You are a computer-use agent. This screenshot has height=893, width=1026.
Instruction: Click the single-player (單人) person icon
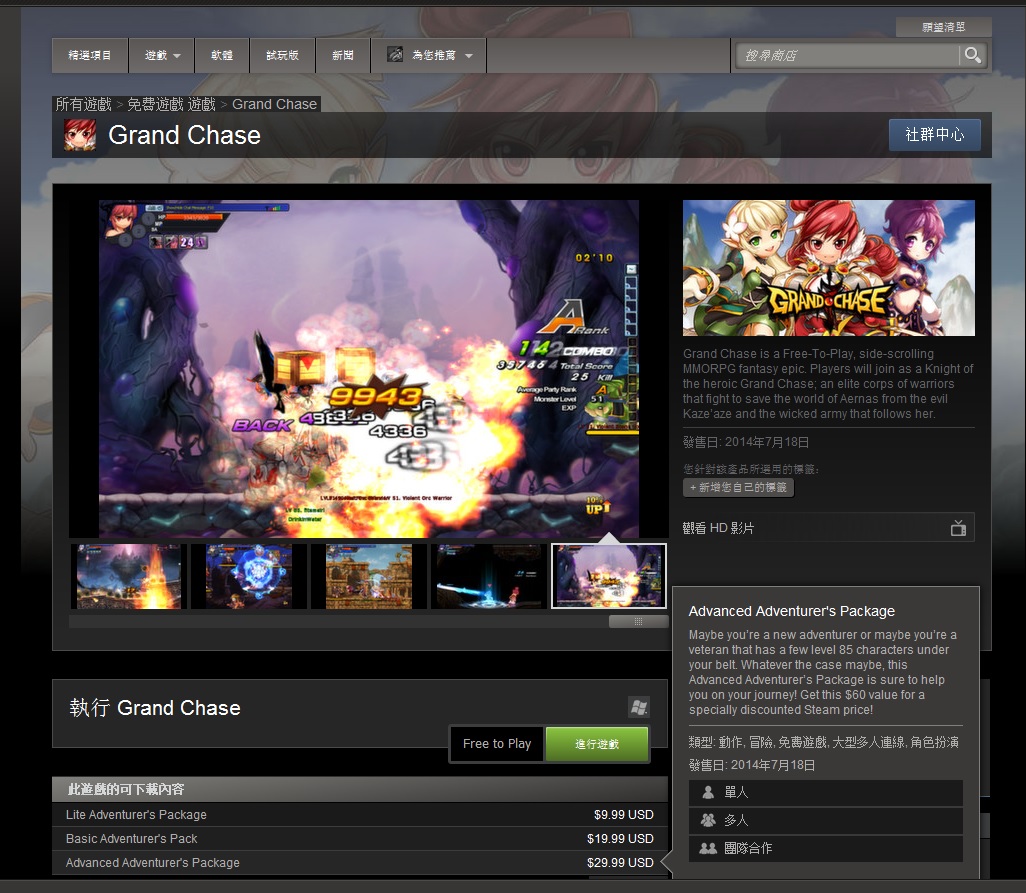click(708, 792)
